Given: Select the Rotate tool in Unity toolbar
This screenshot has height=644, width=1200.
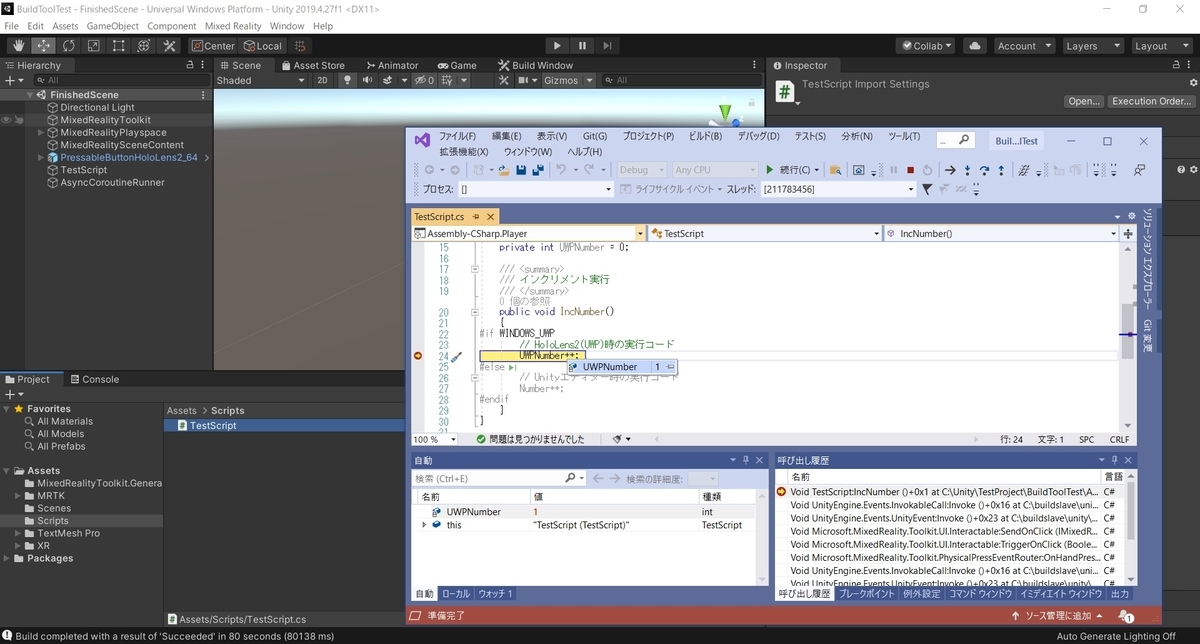Looking at the screenshot, I should (69, 46).
